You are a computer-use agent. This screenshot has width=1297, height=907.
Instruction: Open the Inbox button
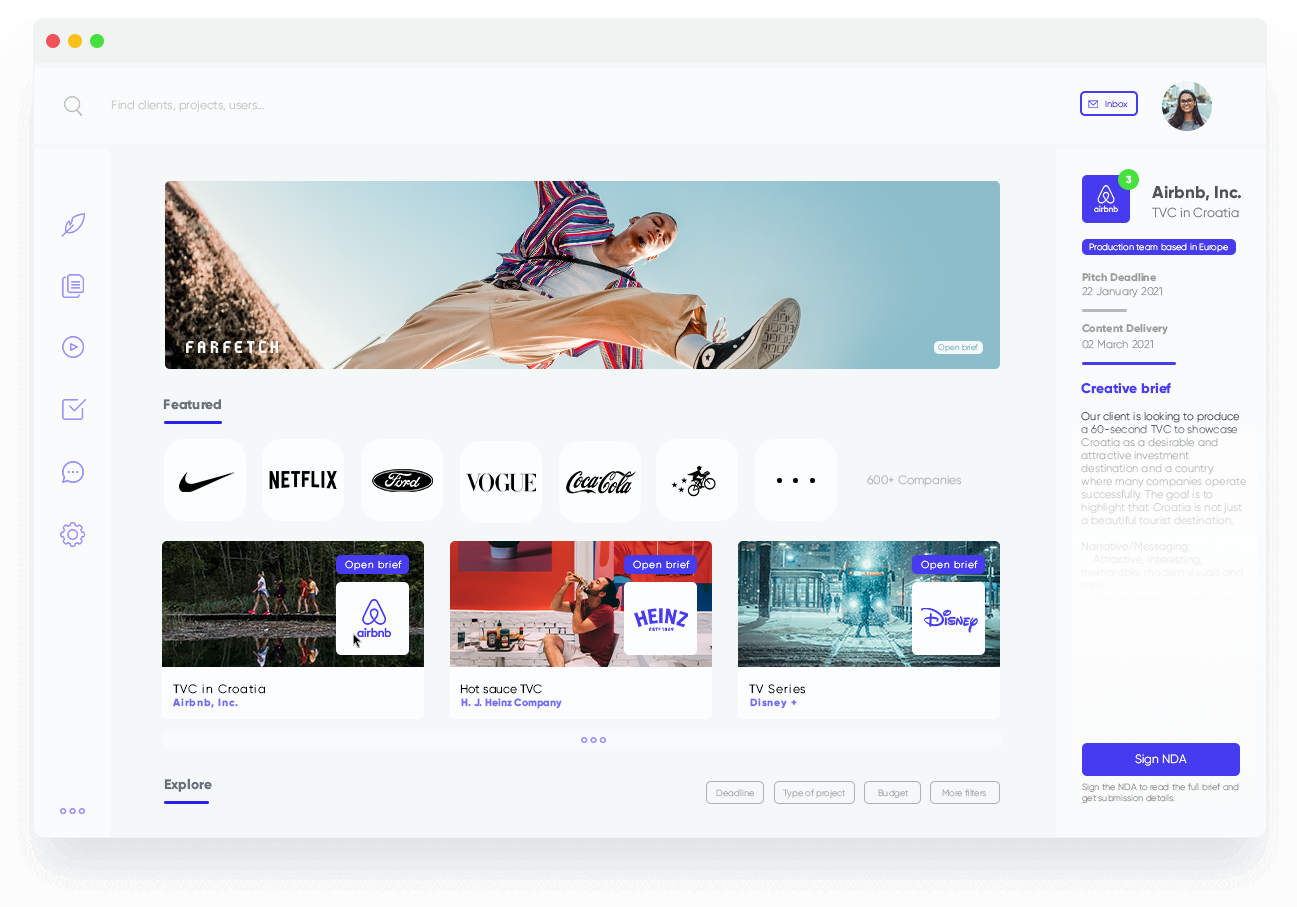point(1109,104)
